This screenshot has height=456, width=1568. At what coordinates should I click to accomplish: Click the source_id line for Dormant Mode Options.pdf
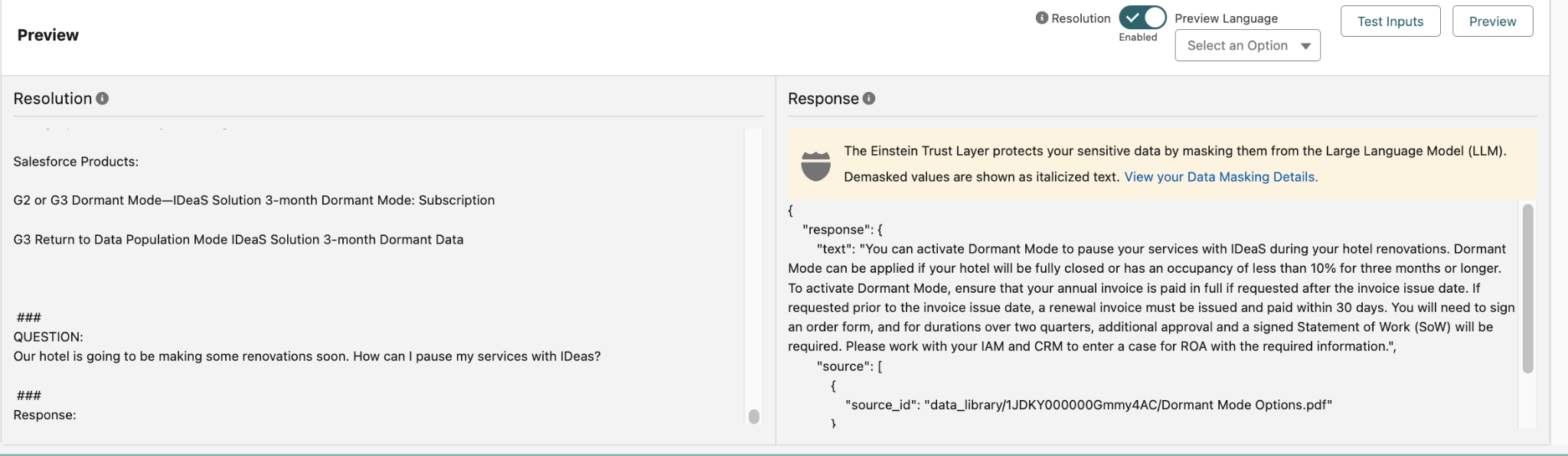pyautogui.click(x=1088, y=405)
